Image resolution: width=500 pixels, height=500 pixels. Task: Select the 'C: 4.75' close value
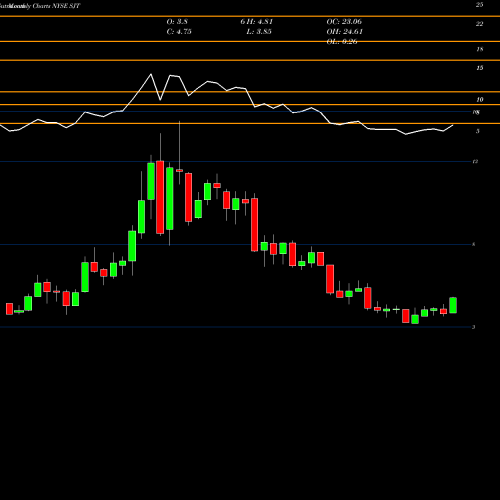(x=179, y=32)
